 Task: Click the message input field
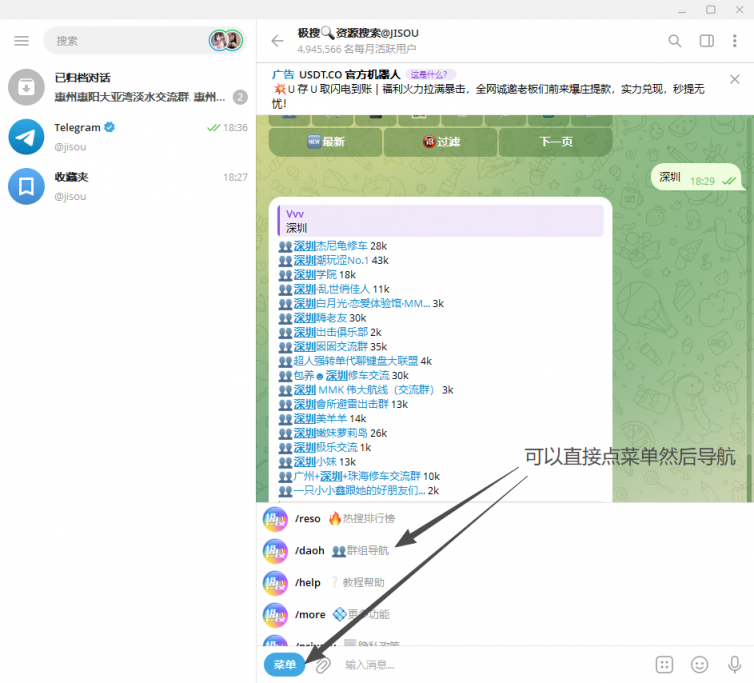[x=490, y=665]
